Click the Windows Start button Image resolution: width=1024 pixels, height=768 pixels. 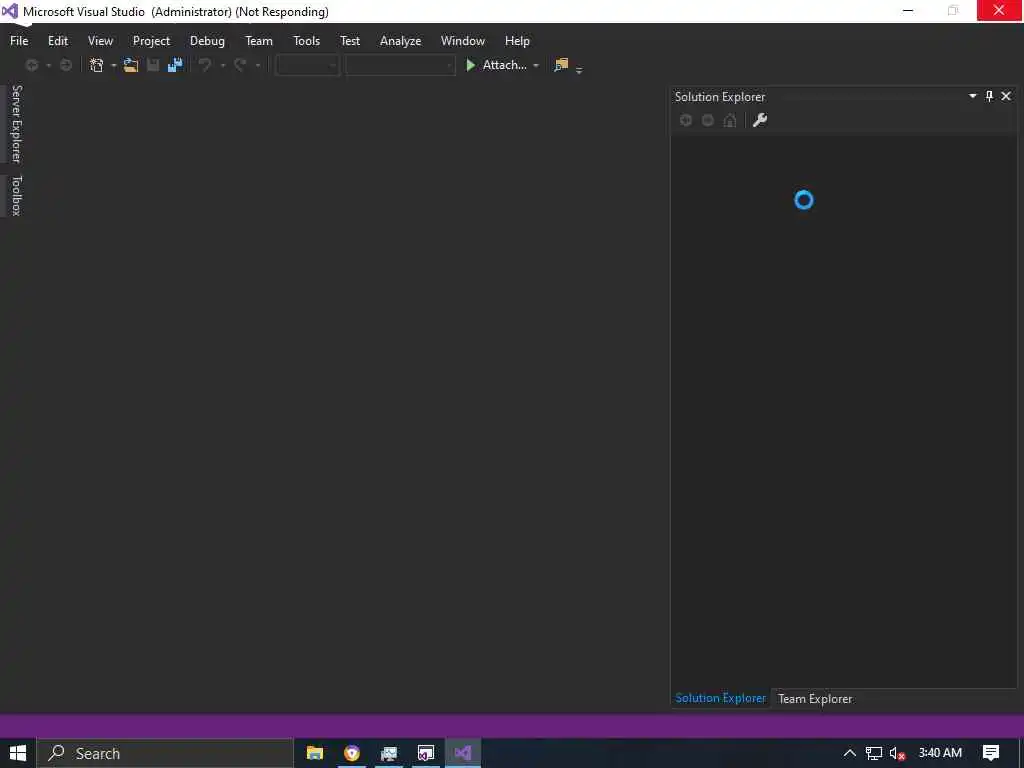click(x=18, y=753)
